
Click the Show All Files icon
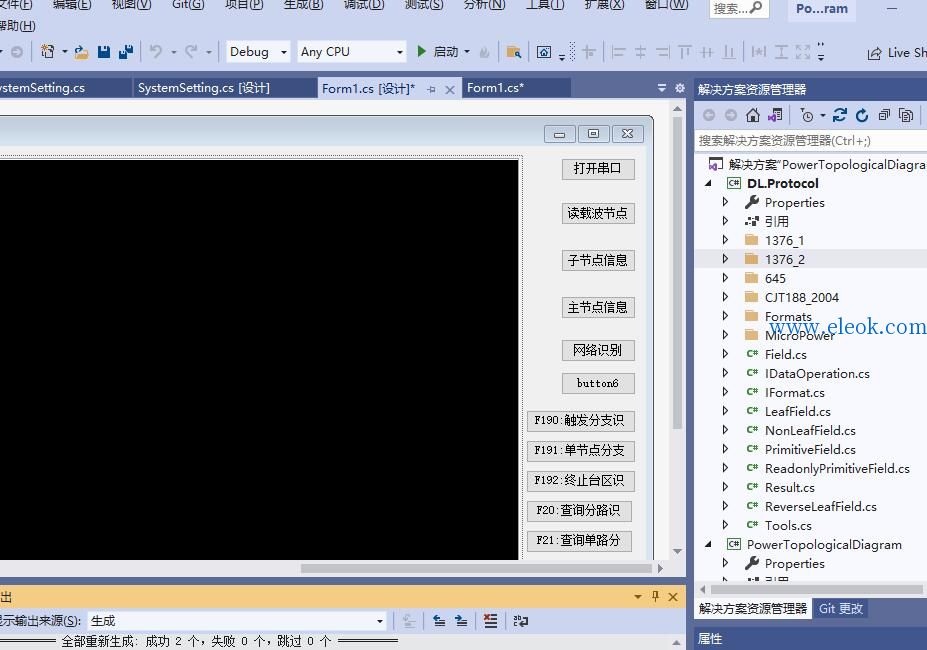pyautogui.click(x=906, y=115)
